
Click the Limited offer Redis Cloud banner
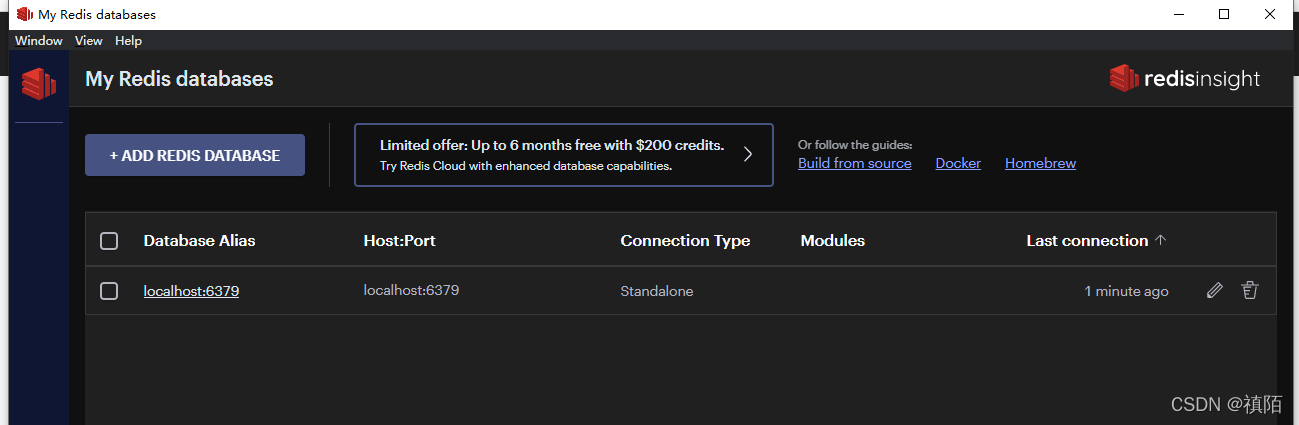564,155
